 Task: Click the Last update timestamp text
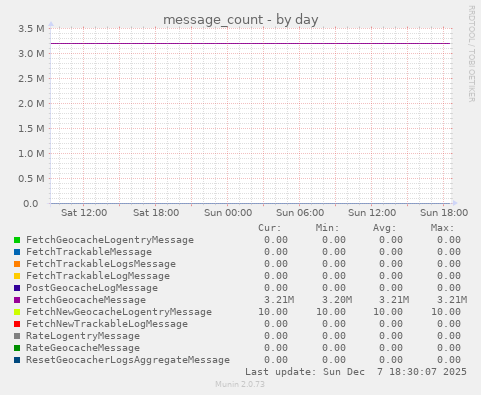(x=356, y=372)
